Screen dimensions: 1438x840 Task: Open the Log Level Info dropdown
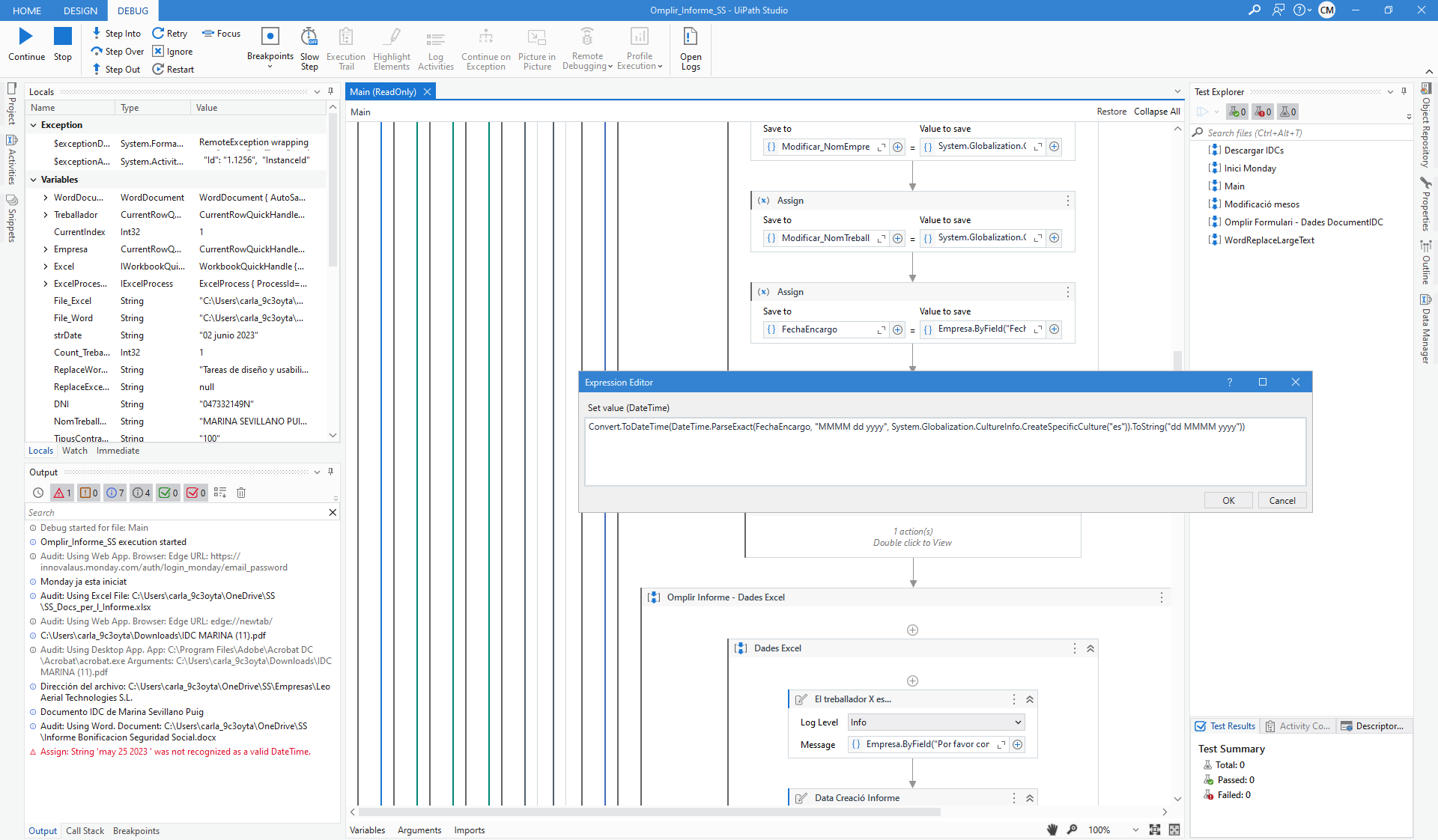[x=935, y=722]
